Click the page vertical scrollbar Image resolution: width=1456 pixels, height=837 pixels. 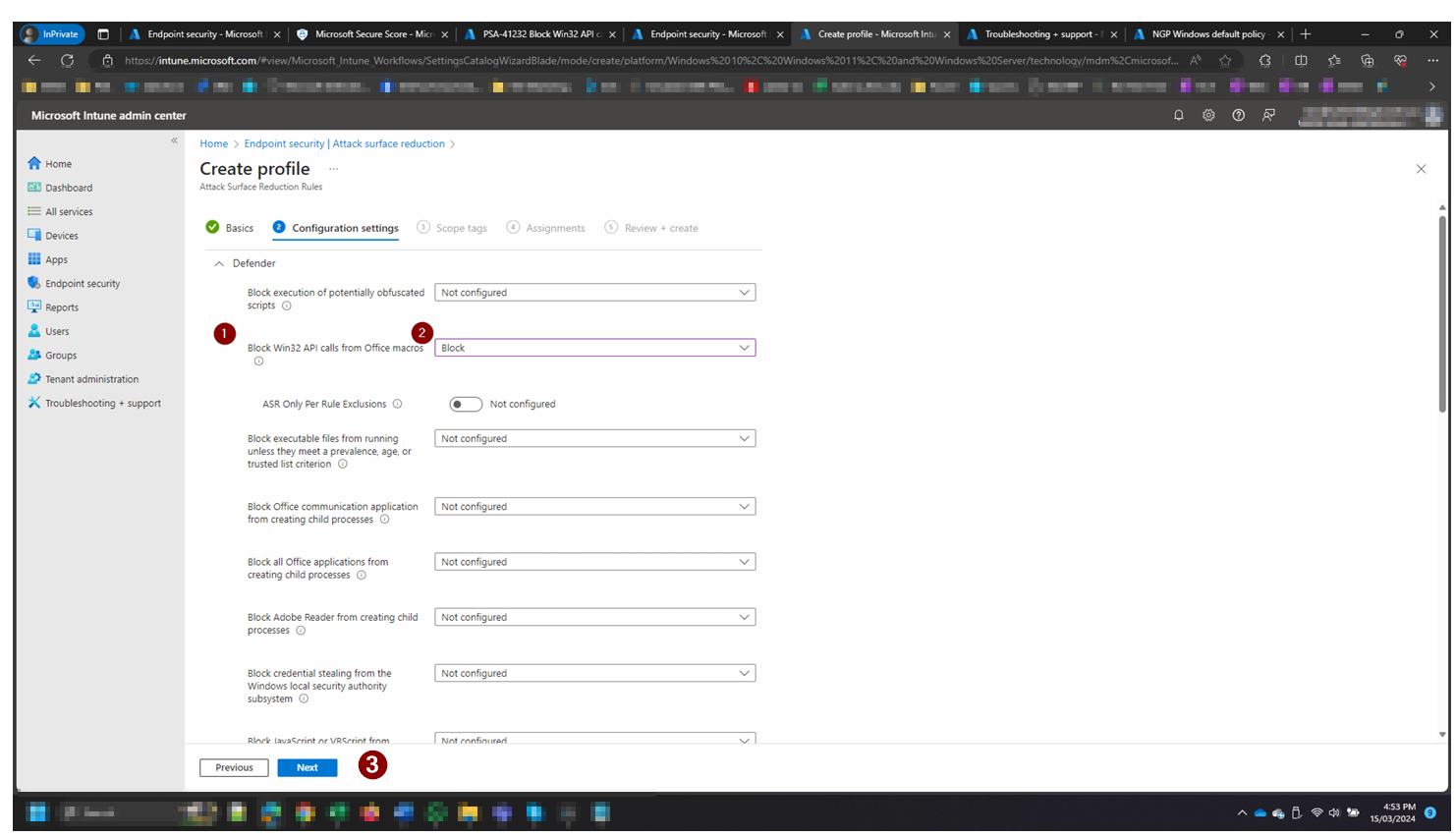[1442, 314]
